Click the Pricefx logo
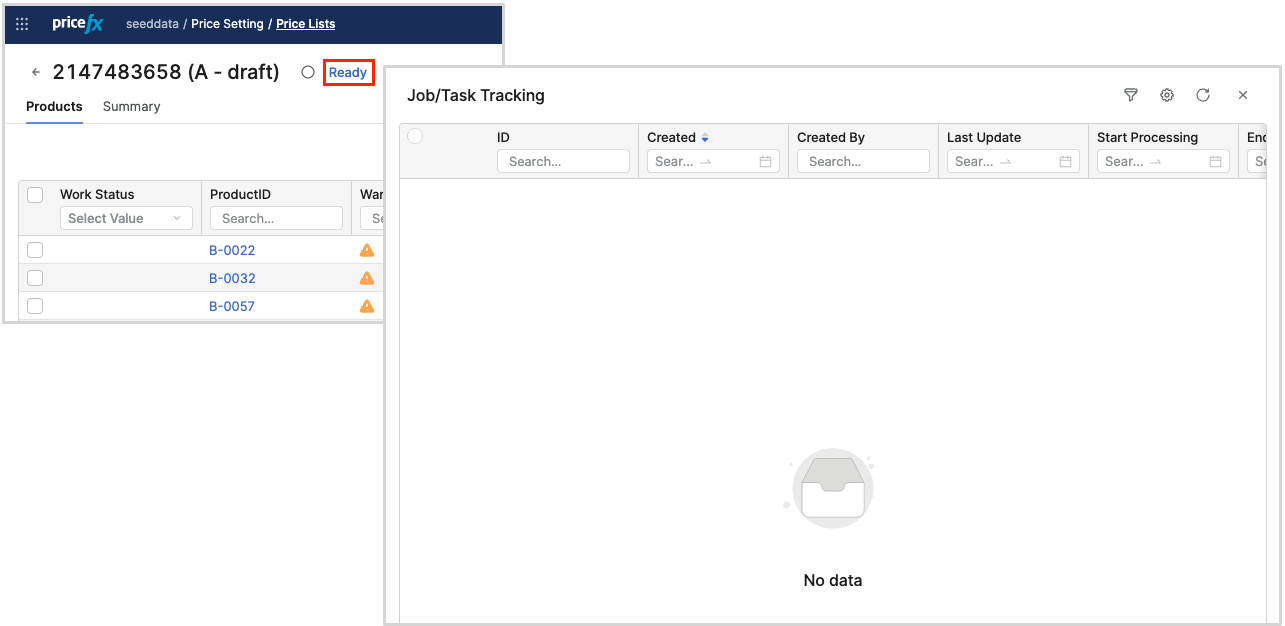The height and width of the screenshot is (626, 1285). pyautogui.click(x=77, y=24)
